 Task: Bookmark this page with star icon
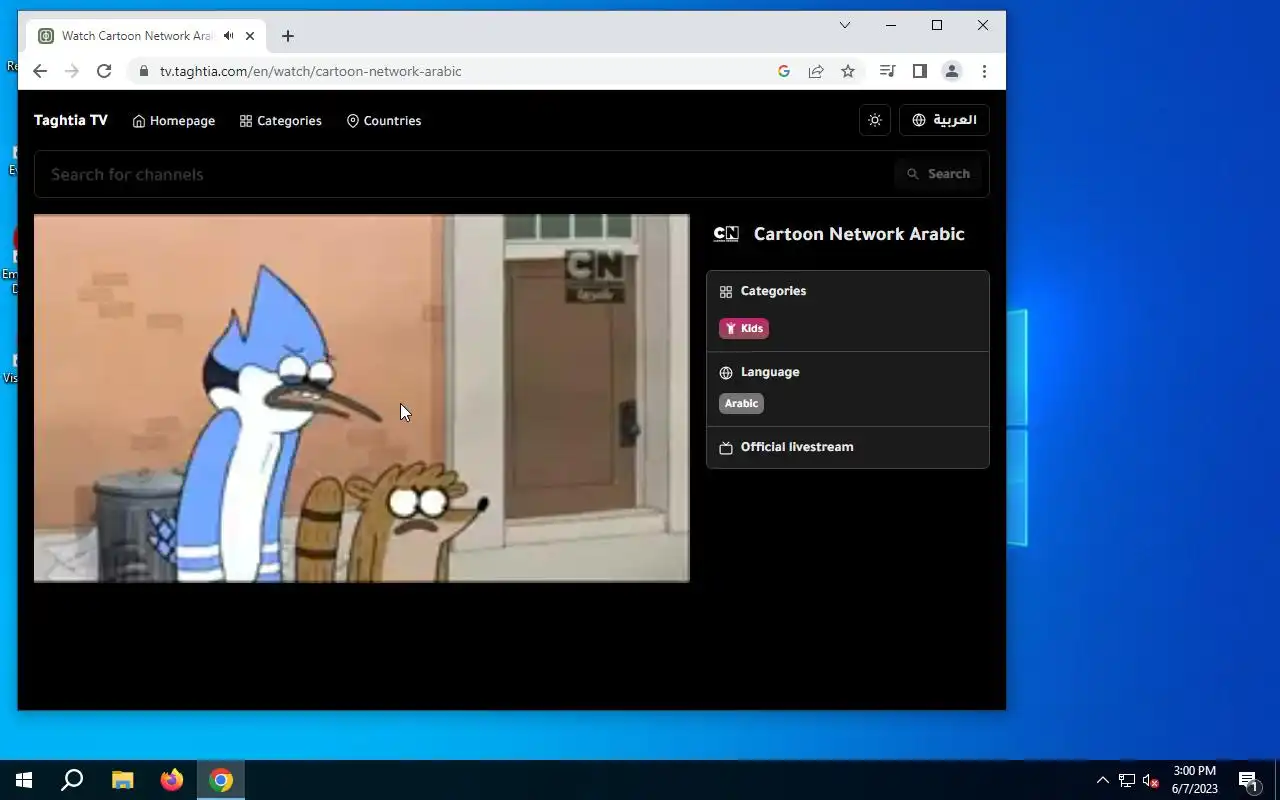tap(848, 71)
